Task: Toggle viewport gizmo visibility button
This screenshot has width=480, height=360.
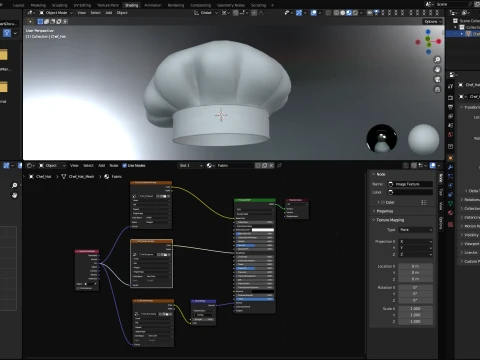Action: [x=299, y=13]
